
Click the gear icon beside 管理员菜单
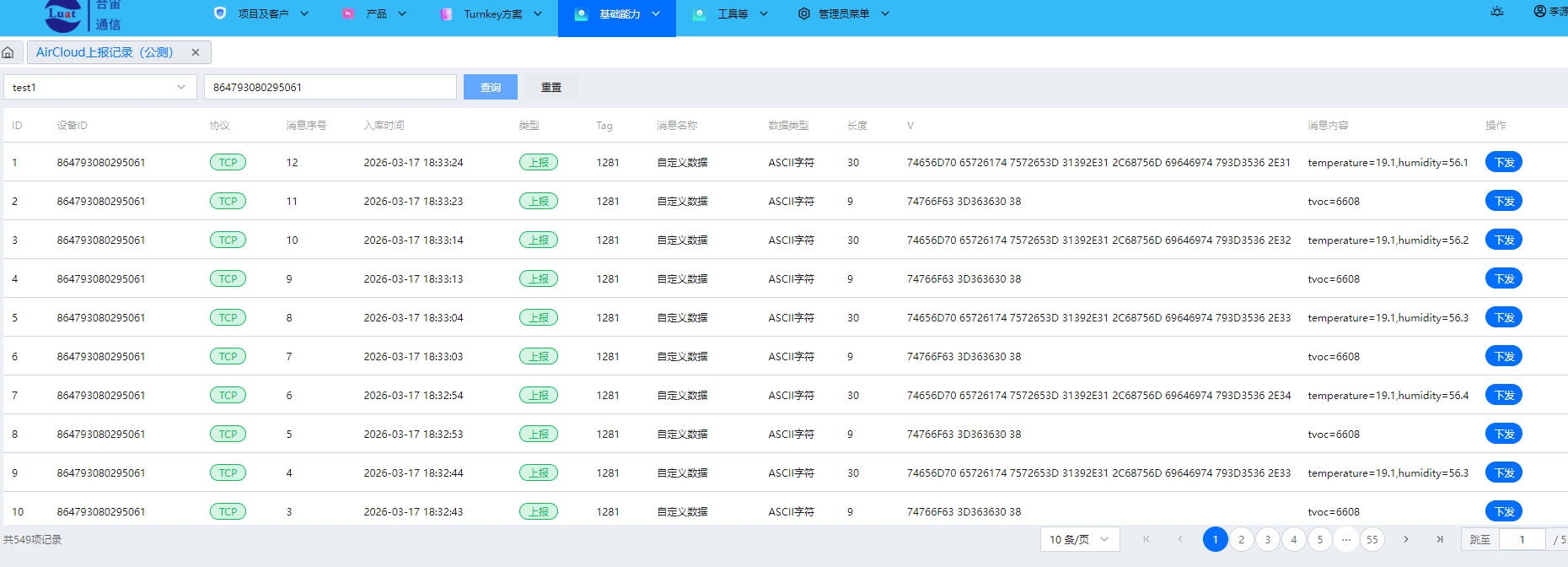click(x=804, y=13)
